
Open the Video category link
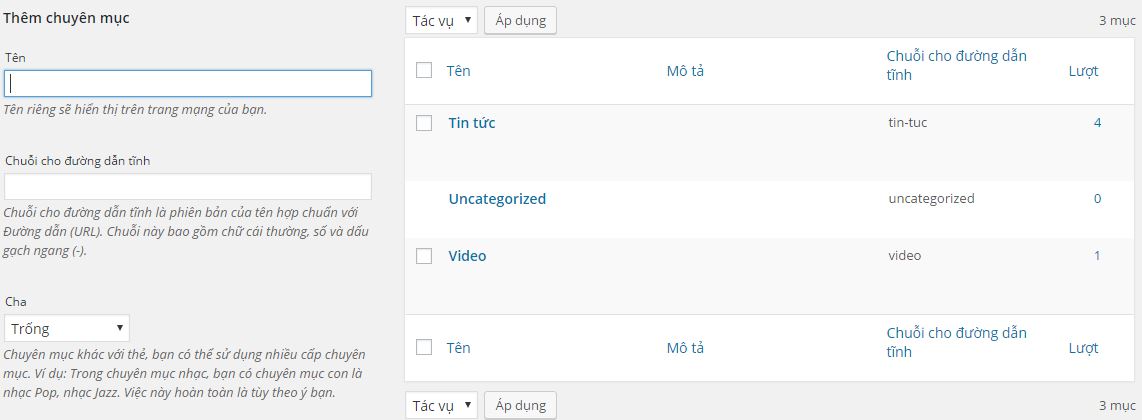point(467,256)
